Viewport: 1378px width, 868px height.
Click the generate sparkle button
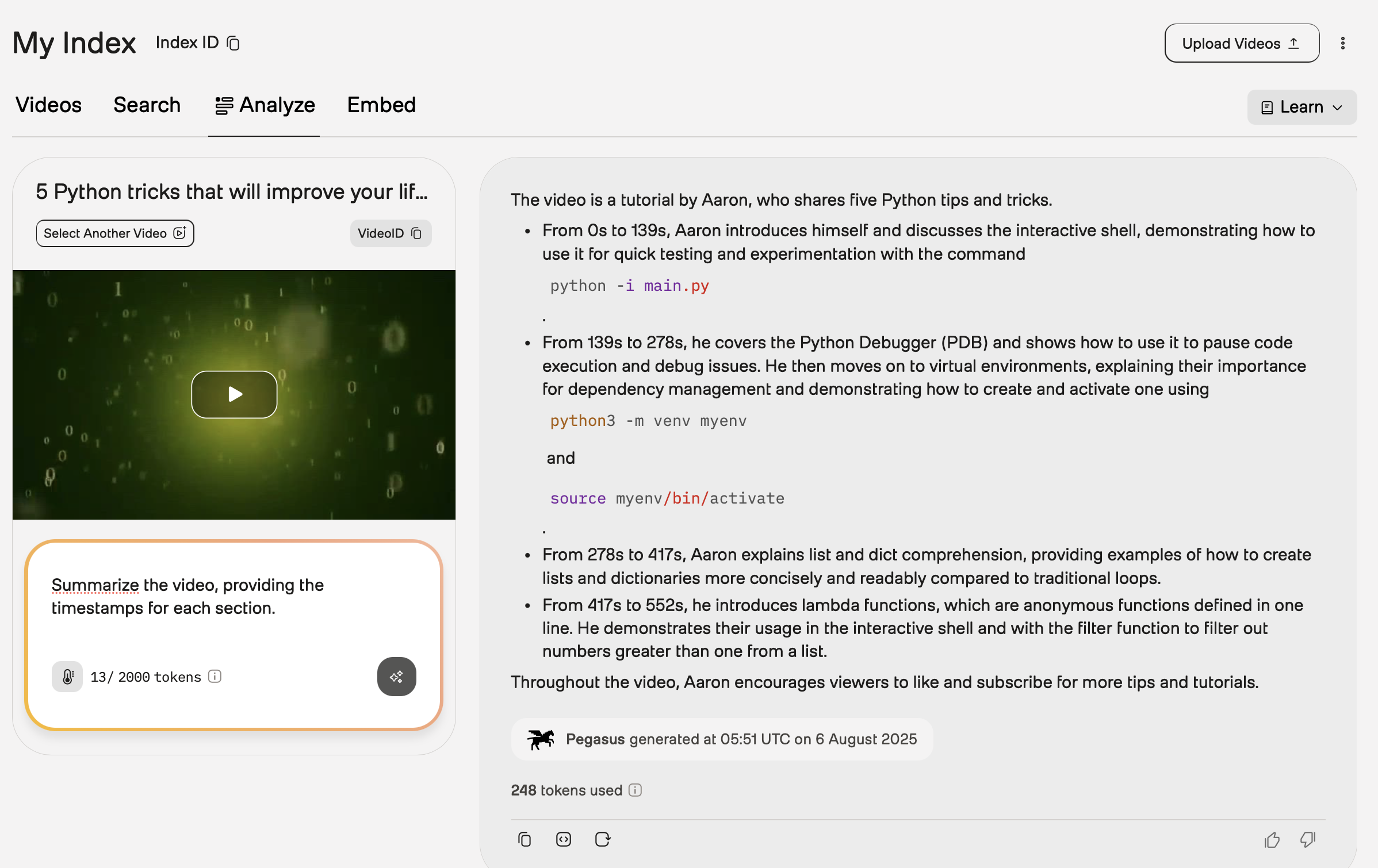click(396, 677)
